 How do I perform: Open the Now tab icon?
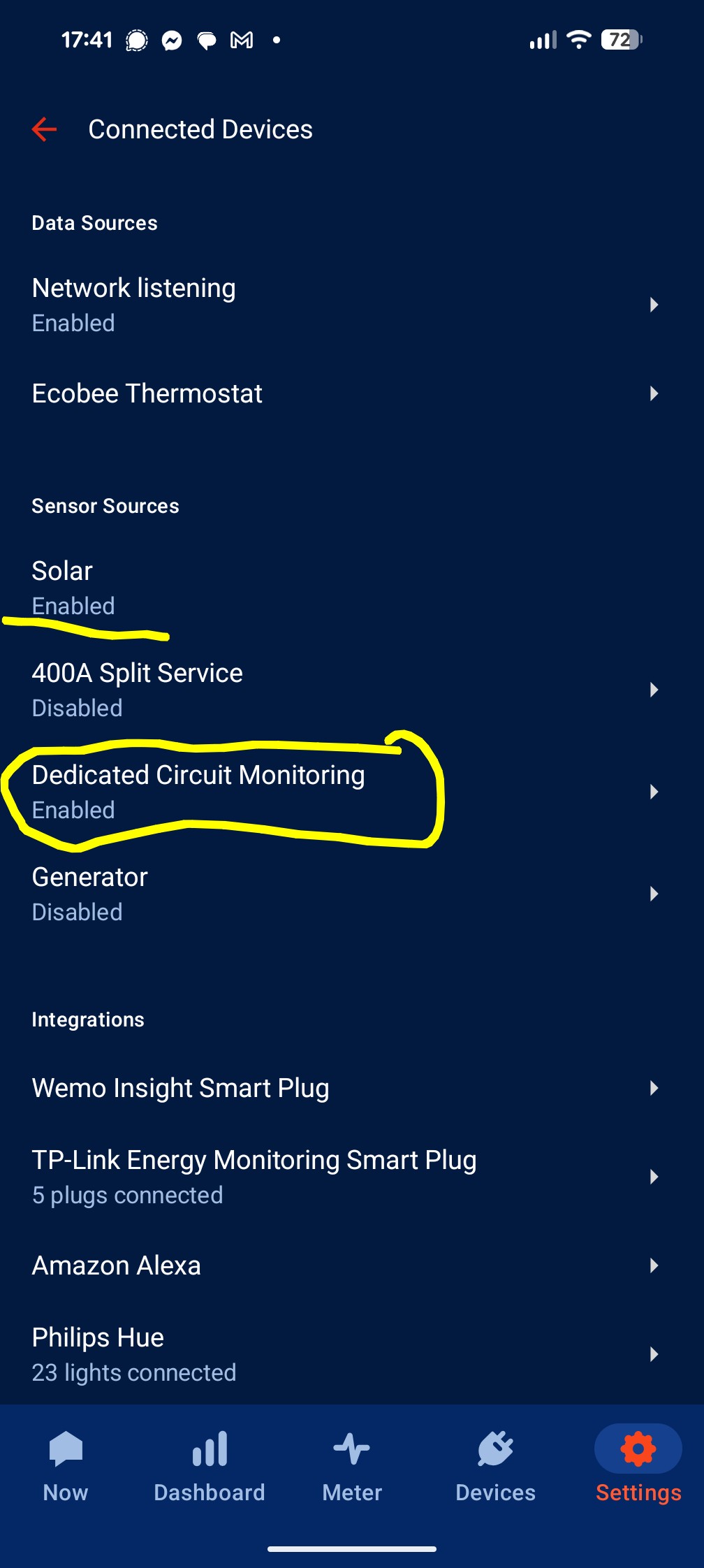(66, 1449)
